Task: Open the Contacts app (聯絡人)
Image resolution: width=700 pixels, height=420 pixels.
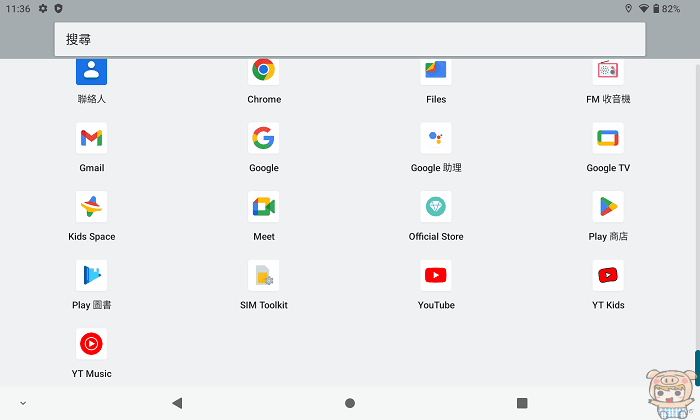Action: point(92,72)
